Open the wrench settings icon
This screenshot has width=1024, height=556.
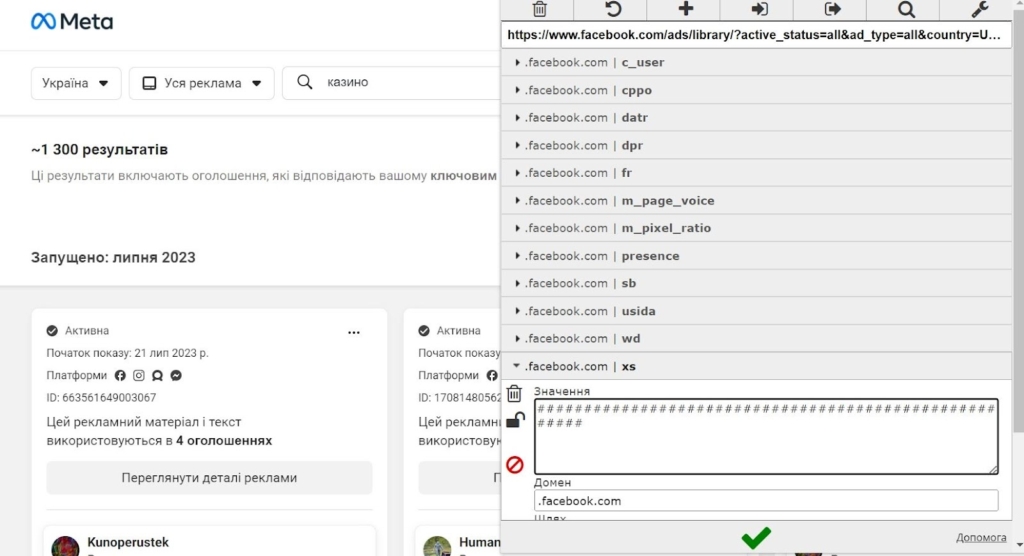pyautogui.click(x=980, y=10)
